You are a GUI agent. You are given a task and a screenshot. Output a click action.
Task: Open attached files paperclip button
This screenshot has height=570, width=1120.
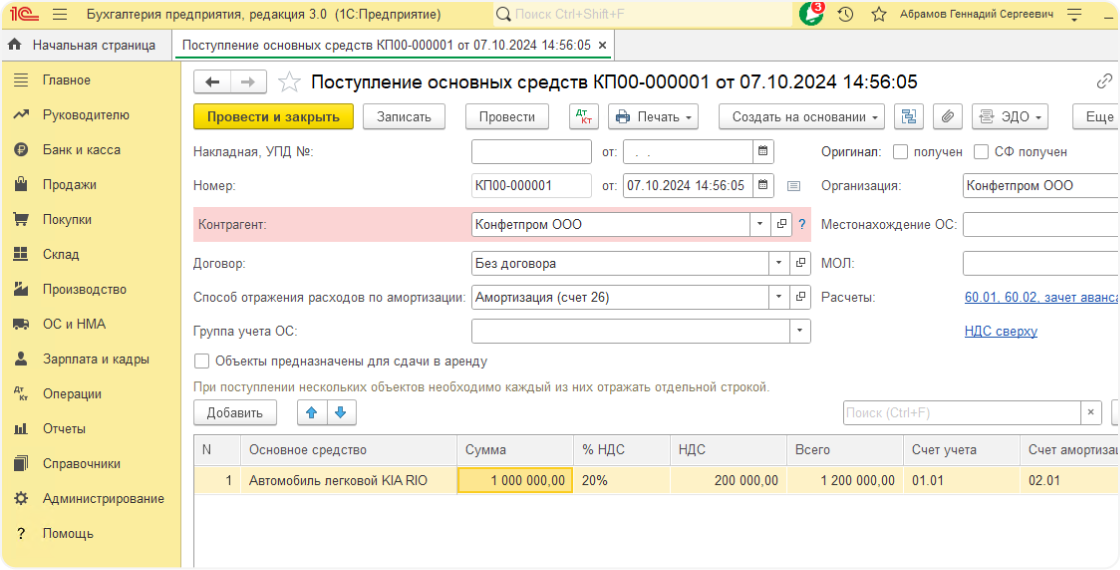point(948,116)
